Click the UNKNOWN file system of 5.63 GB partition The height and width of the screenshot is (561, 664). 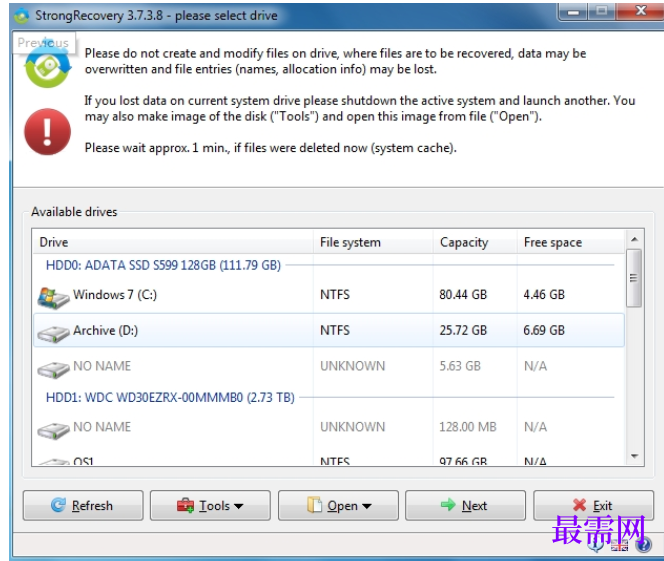352,366
